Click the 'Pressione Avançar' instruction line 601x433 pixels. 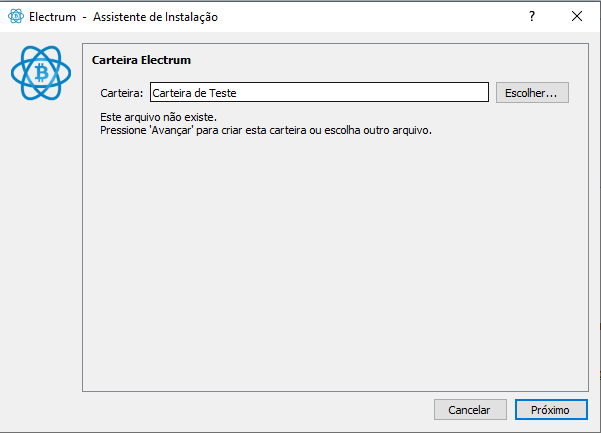pyautogui.click(x=266, y=130)
